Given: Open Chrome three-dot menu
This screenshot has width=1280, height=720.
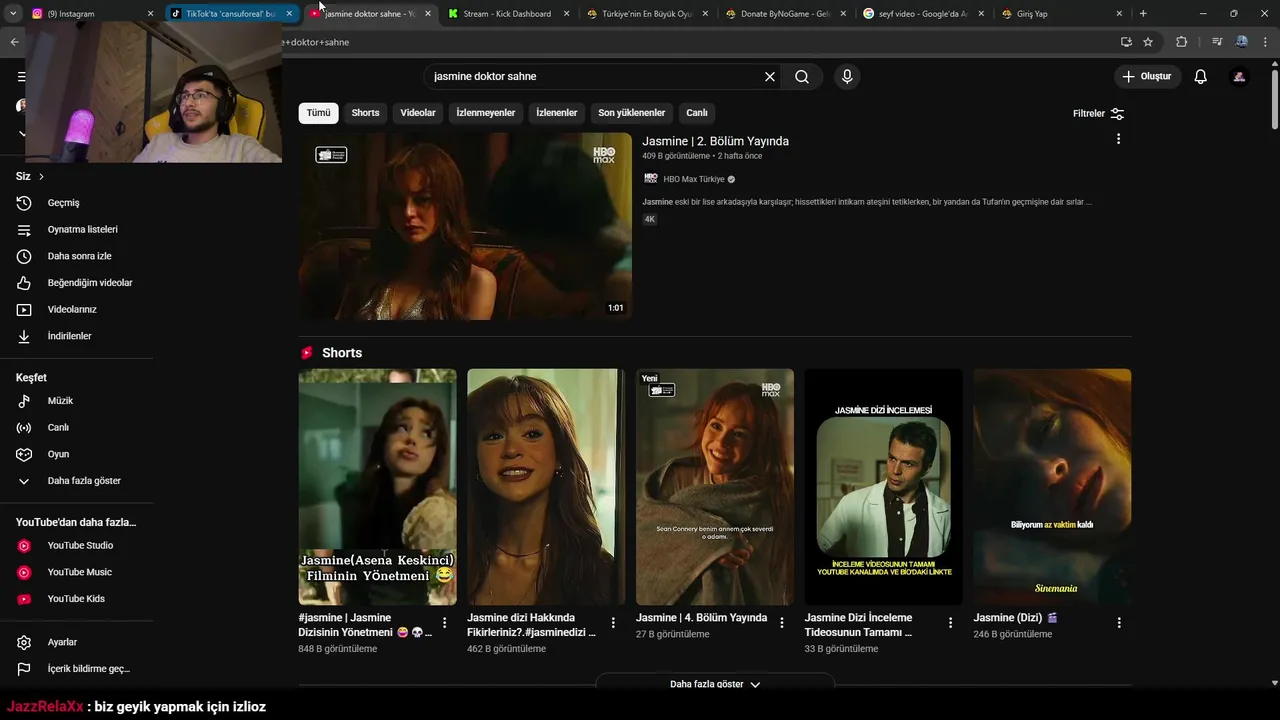Looking at the screenshot, I should [x=1265, y=42].
